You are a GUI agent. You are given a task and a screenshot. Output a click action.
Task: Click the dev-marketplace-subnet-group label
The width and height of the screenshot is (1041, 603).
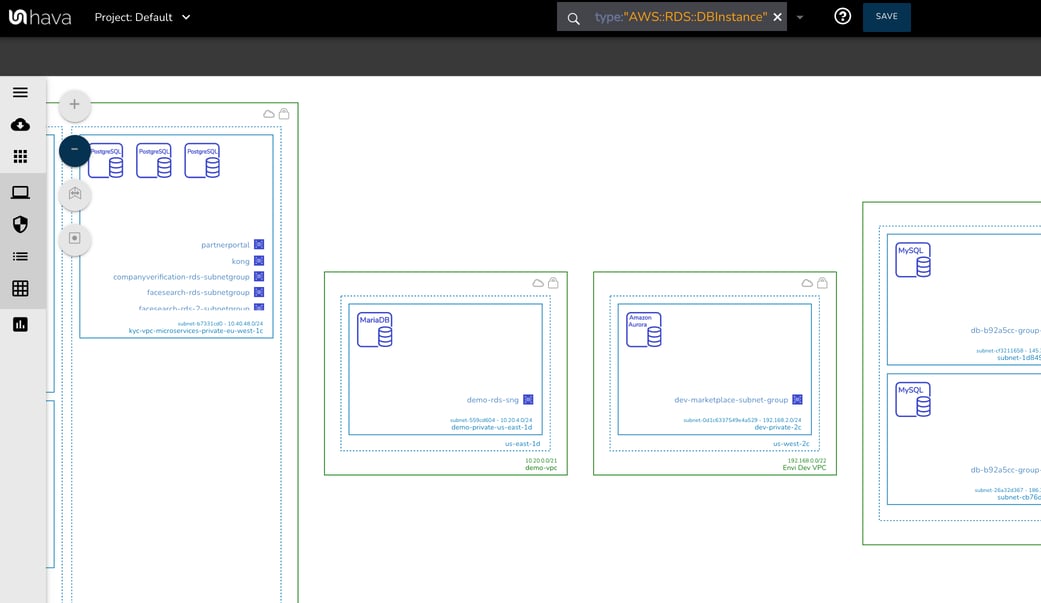[731, 400]
